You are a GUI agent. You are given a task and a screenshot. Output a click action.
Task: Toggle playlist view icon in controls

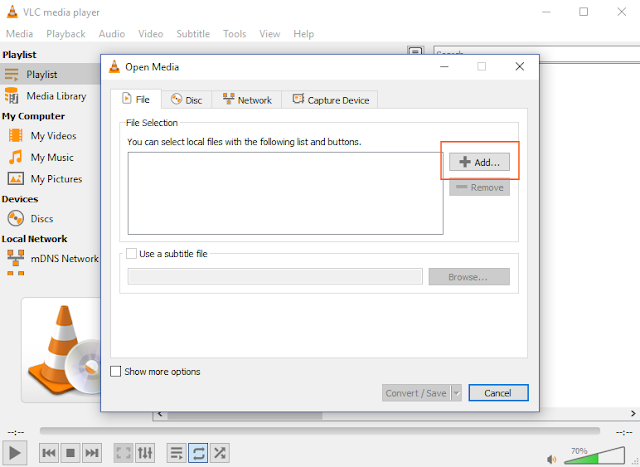177,453
